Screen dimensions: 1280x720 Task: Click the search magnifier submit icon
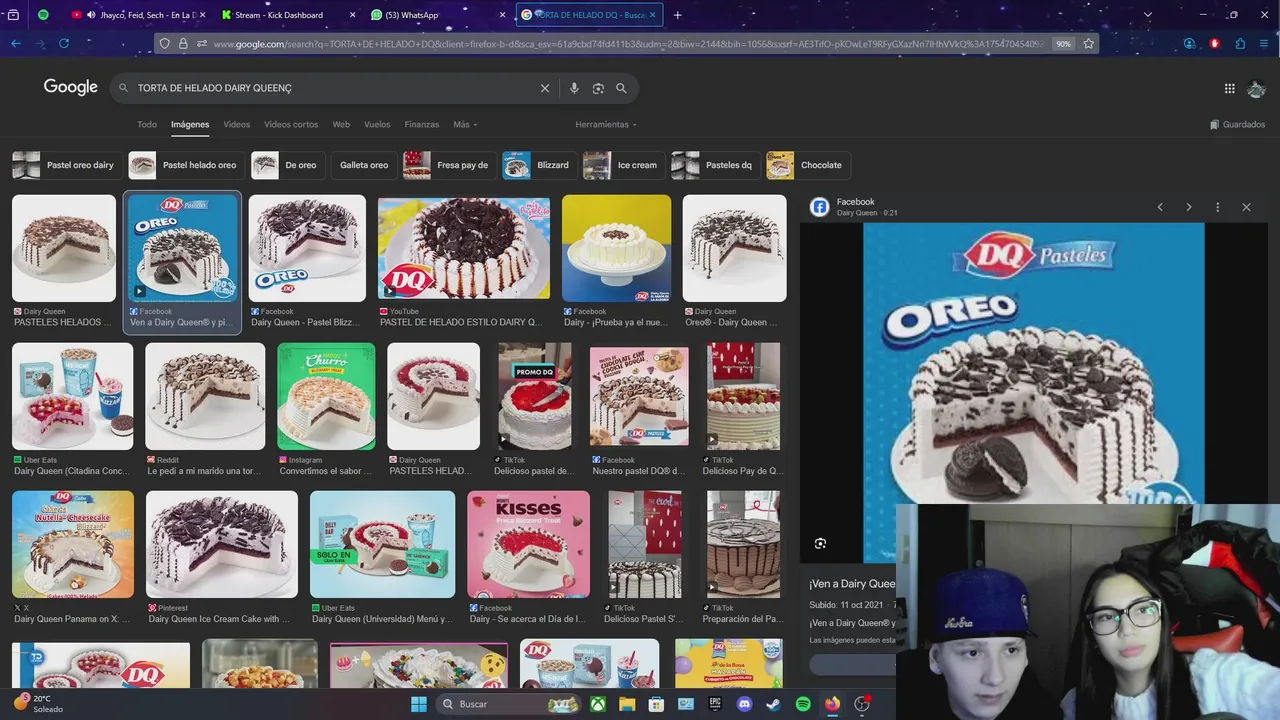point(621,88)
